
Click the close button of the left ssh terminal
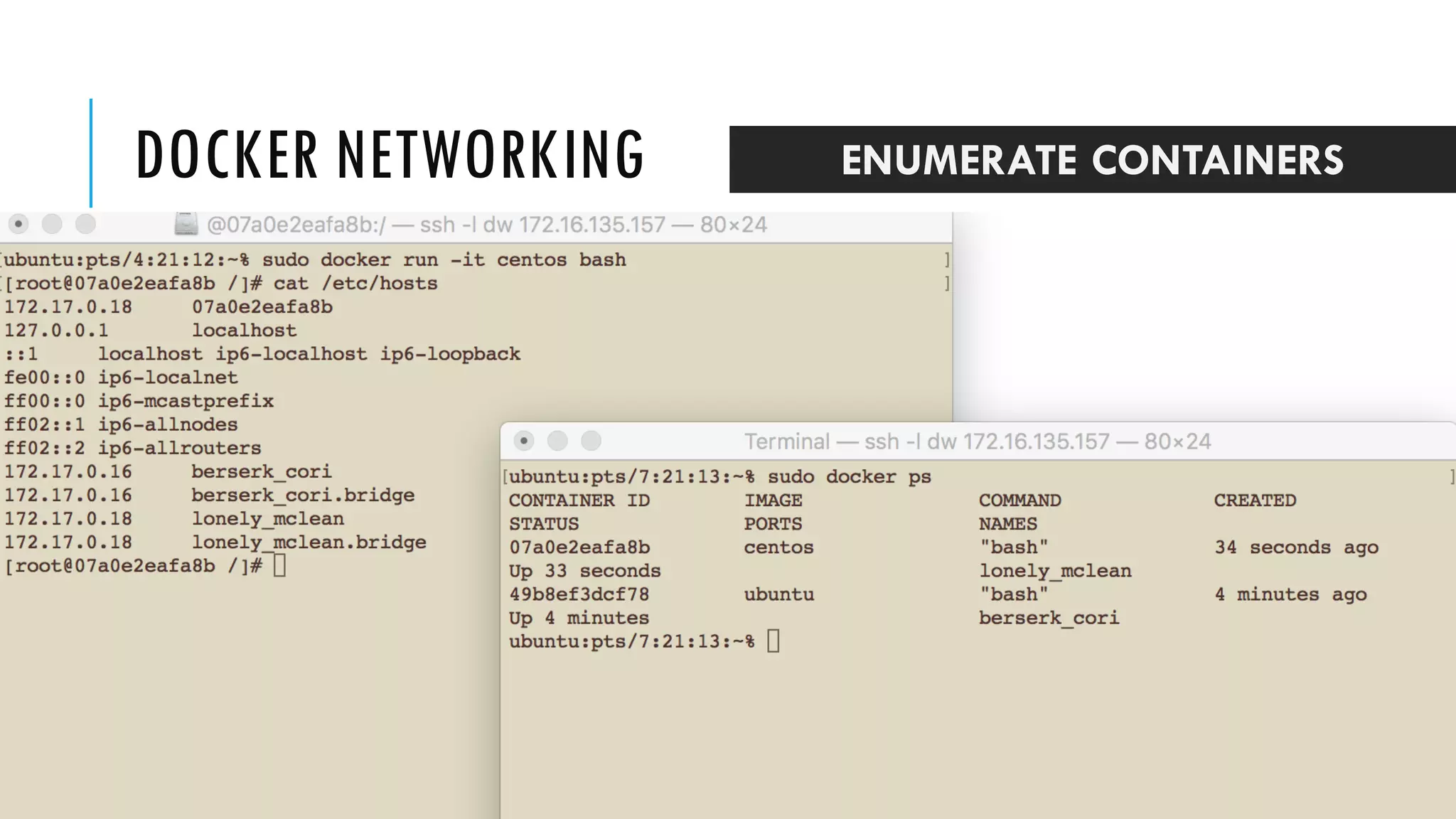(x=18, y=225)
